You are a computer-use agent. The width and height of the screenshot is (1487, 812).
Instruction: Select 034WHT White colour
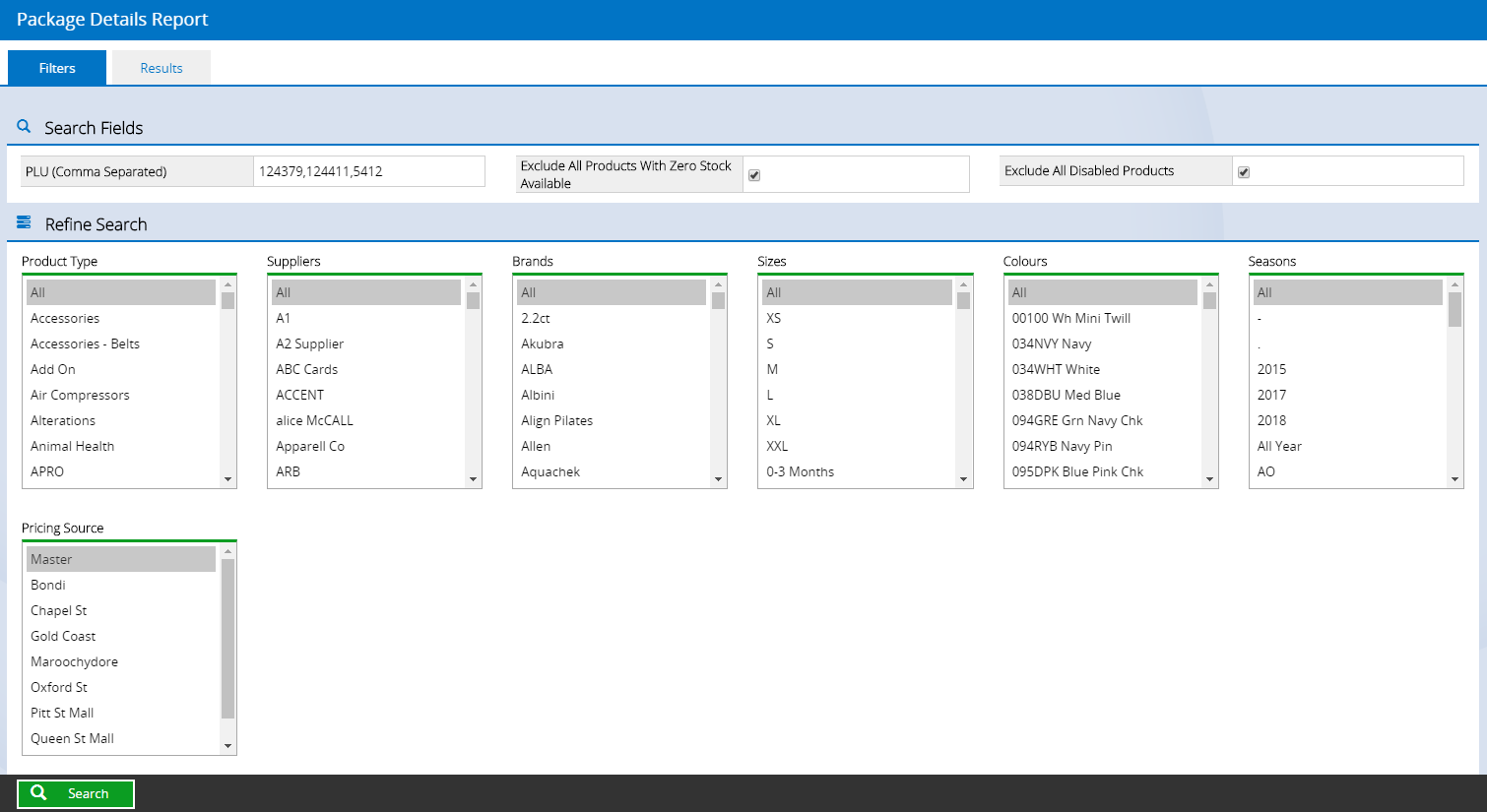[x=1103, y=369]
